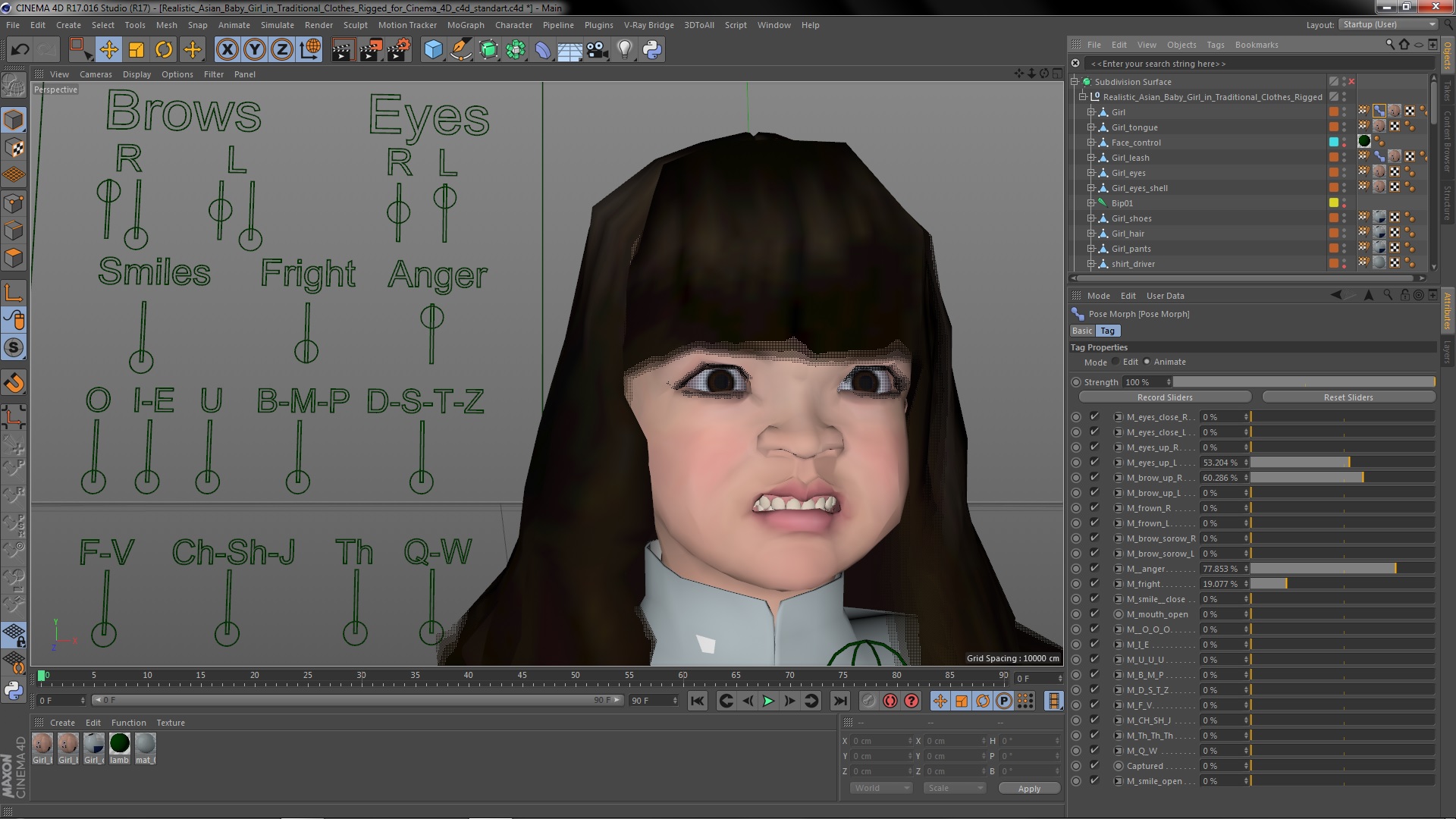The image size is (1456, 819).
Task: Open the Animate menu
Action: coord(234,25)
